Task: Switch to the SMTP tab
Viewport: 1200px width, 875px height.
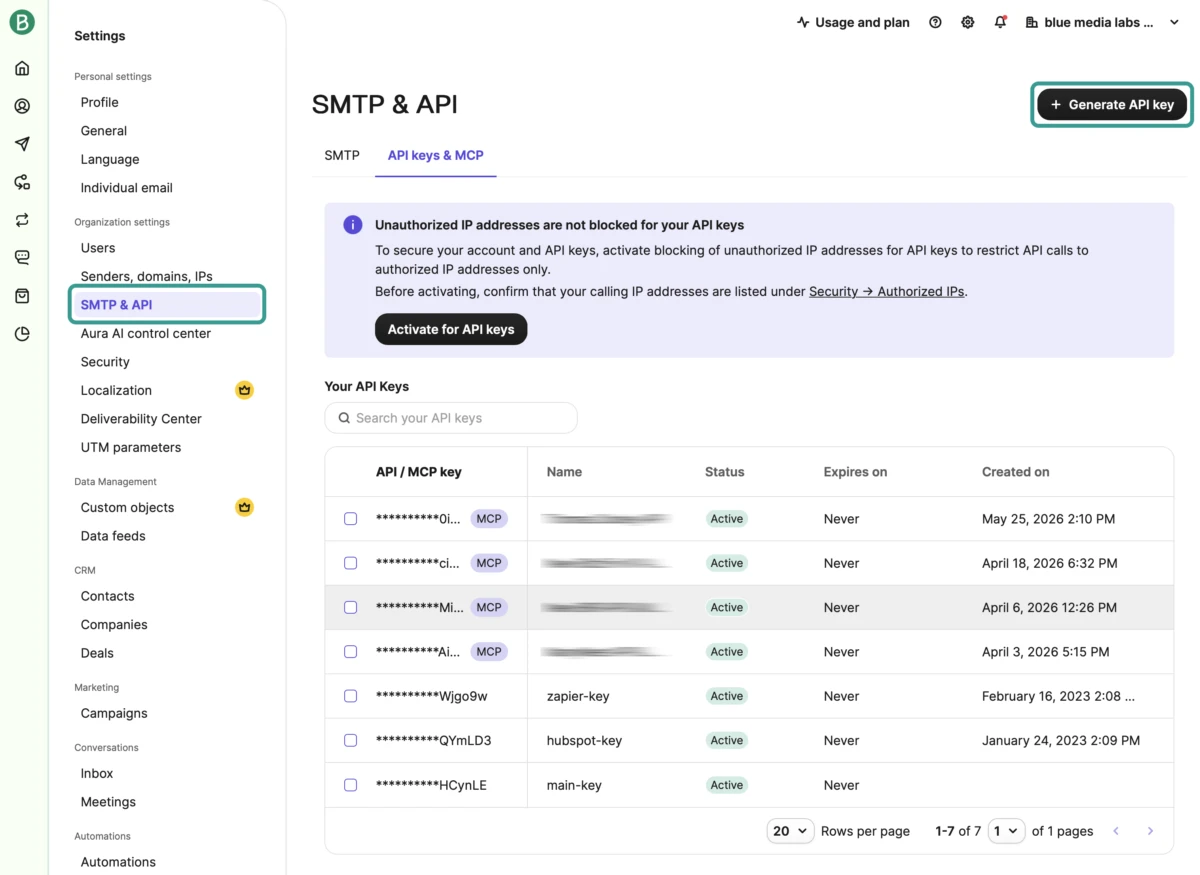Action: coord(342,155)
